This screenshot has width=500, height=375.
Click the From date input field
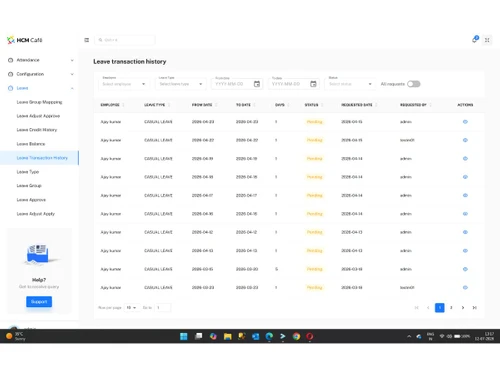[x=237, y=84]
